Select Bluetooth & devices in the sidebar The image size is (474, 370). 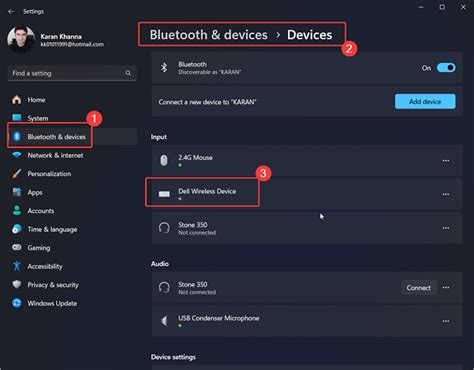pos(72,137)
